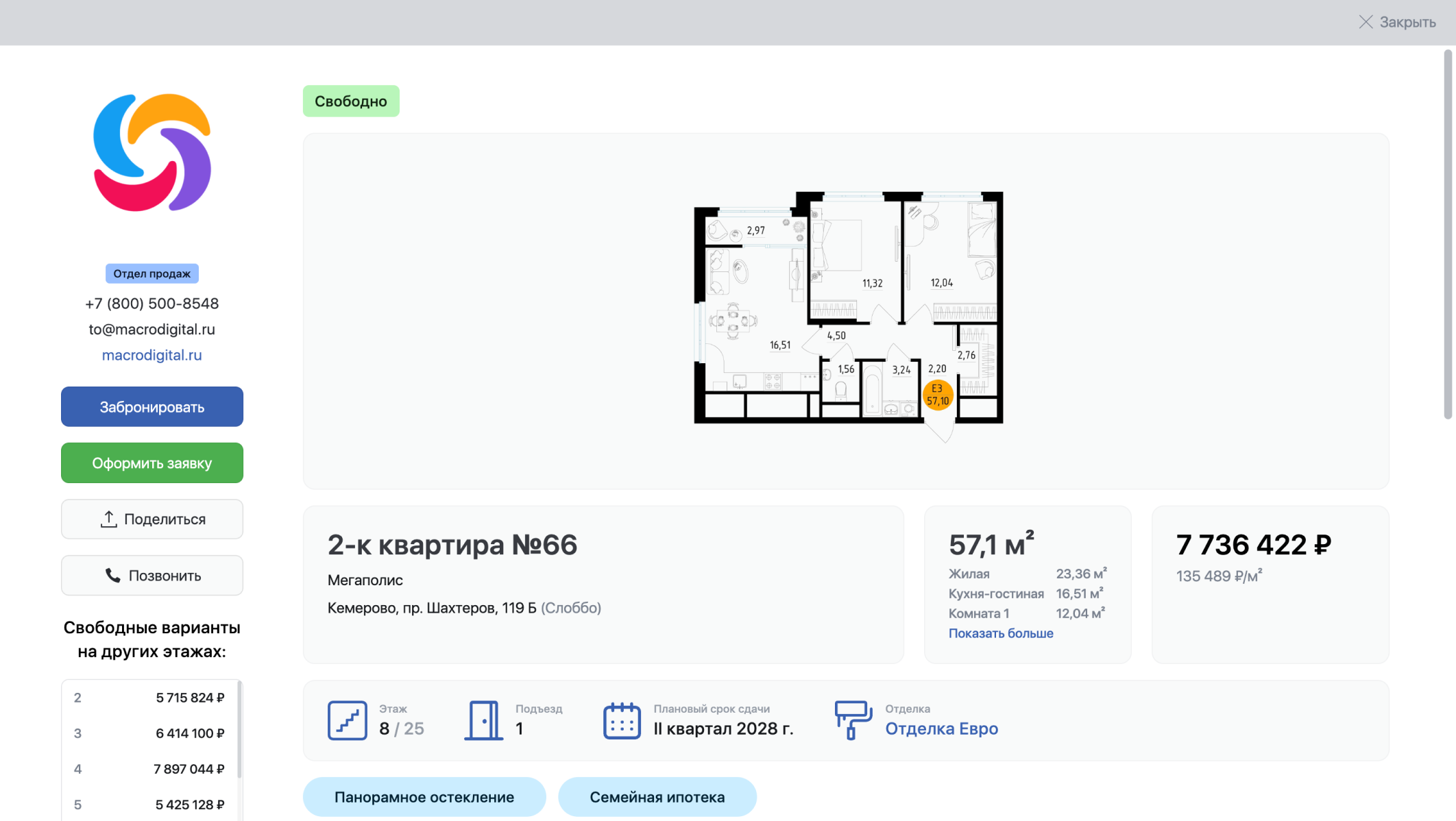Click the page's vertical scrollbar
Image resolution: width=1456 pixels, height=821 pixels.
[1448, 233]
